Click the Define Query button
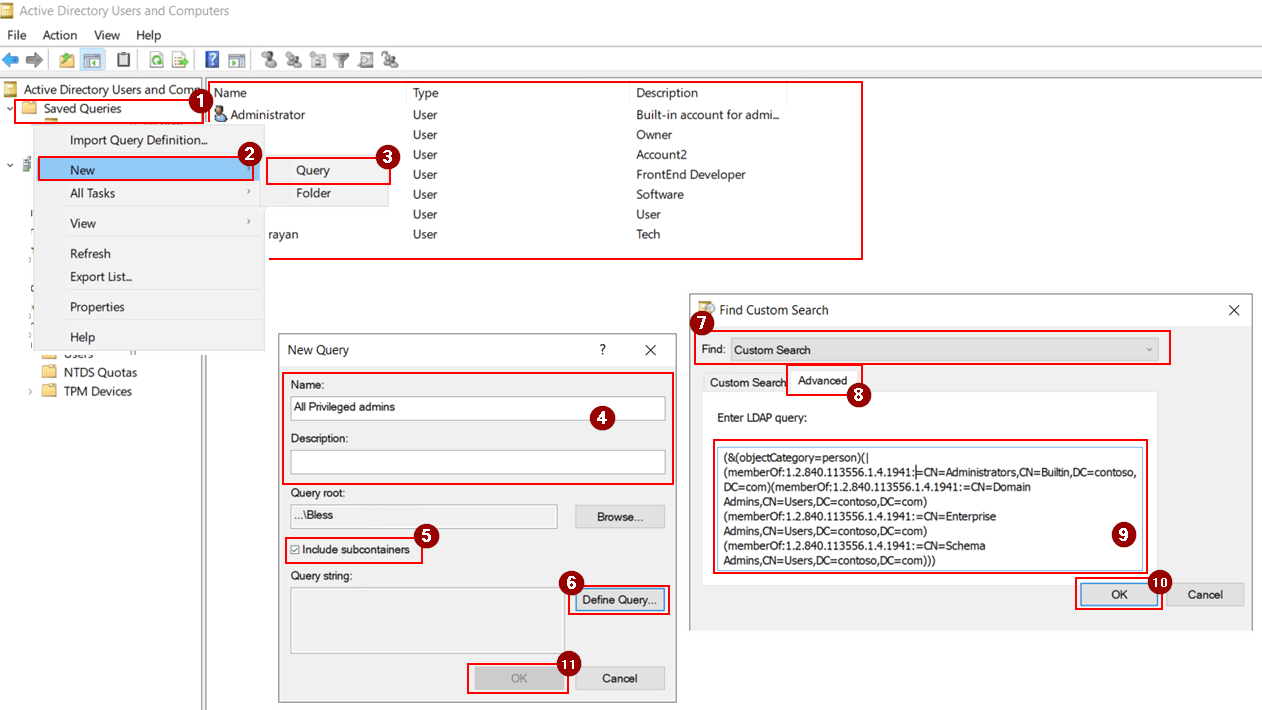Screen dimensions: 1262x710 618,600
